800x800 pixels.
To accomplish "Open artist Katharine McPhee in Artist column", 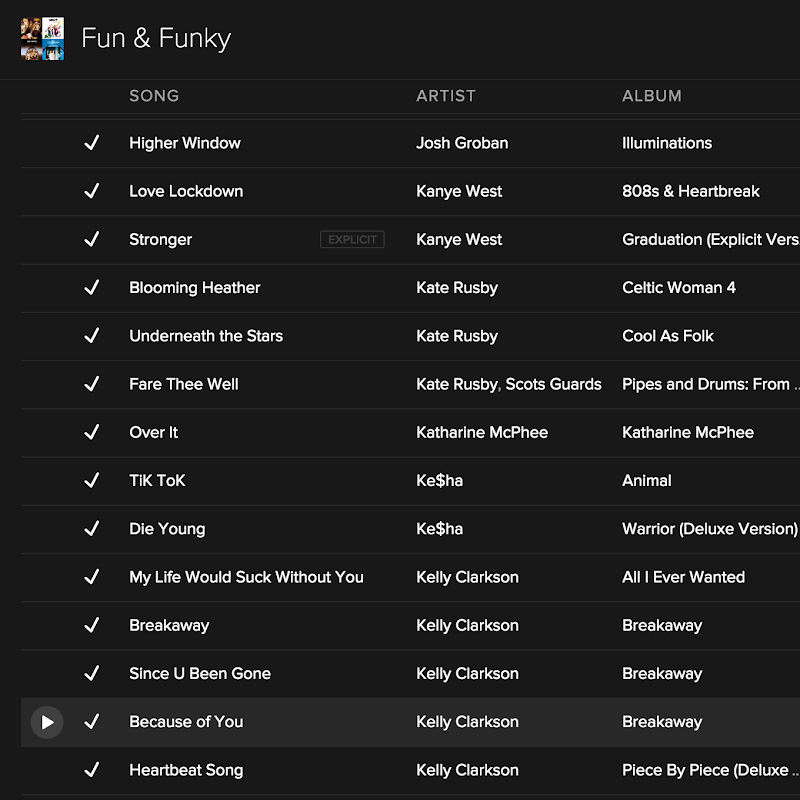I will [482, 432].
